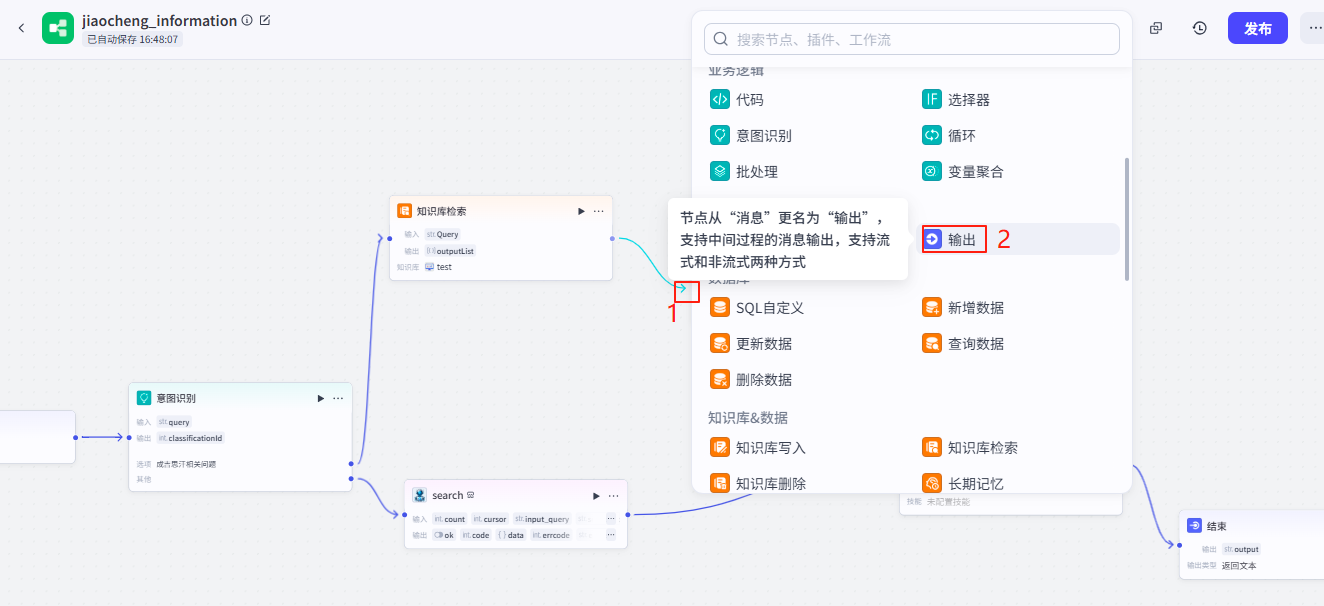
Task: Expand hidden input parameters of search node
Action: click(x=610, y=519)
